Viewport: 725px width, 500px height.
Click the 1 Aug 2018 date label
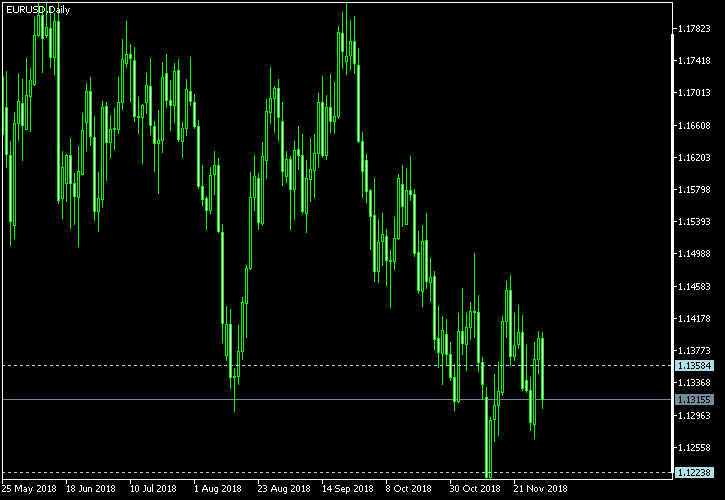[217, 488]
